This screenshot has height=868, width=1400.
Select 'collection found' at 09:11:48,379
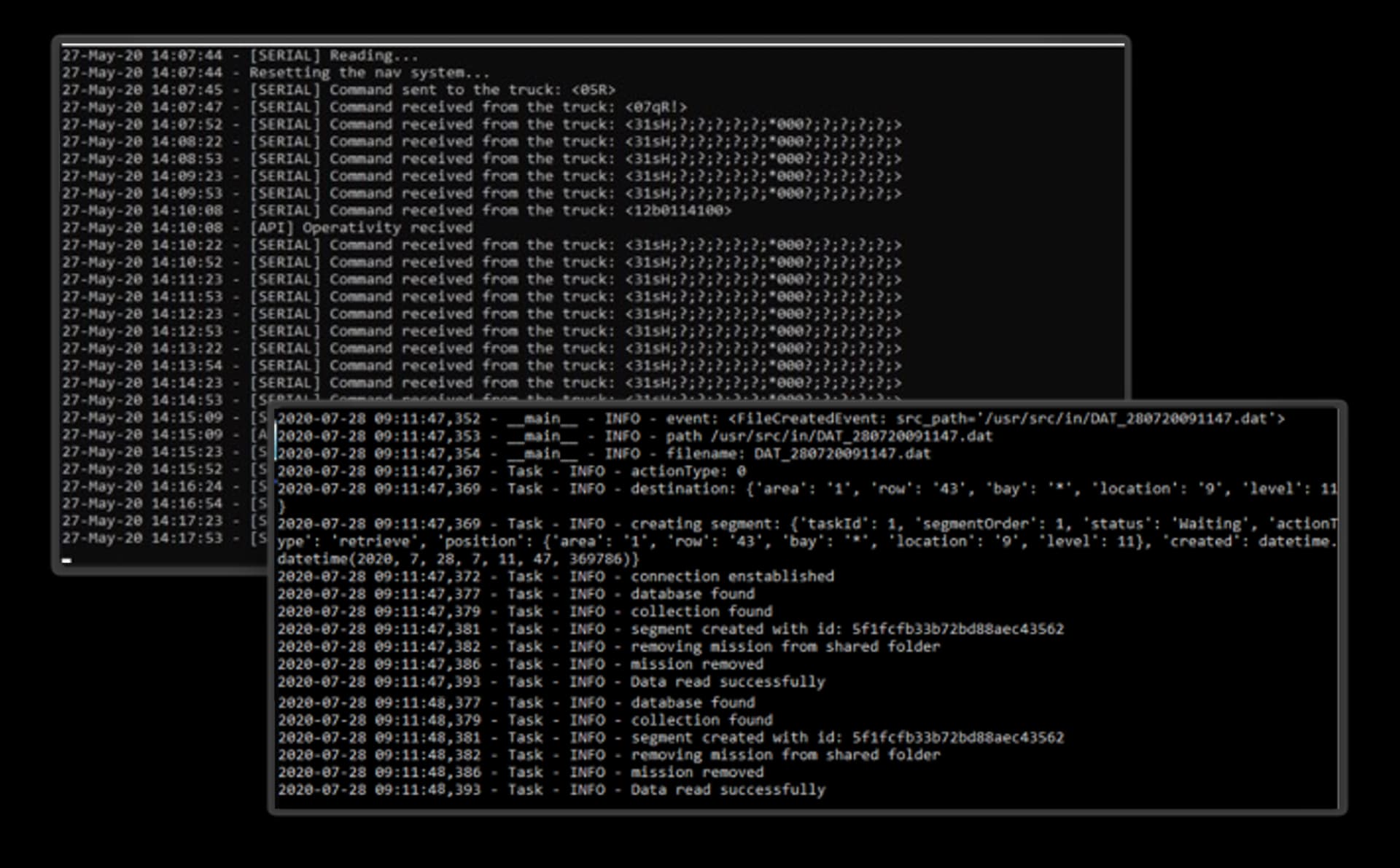[x=701, y=720]
